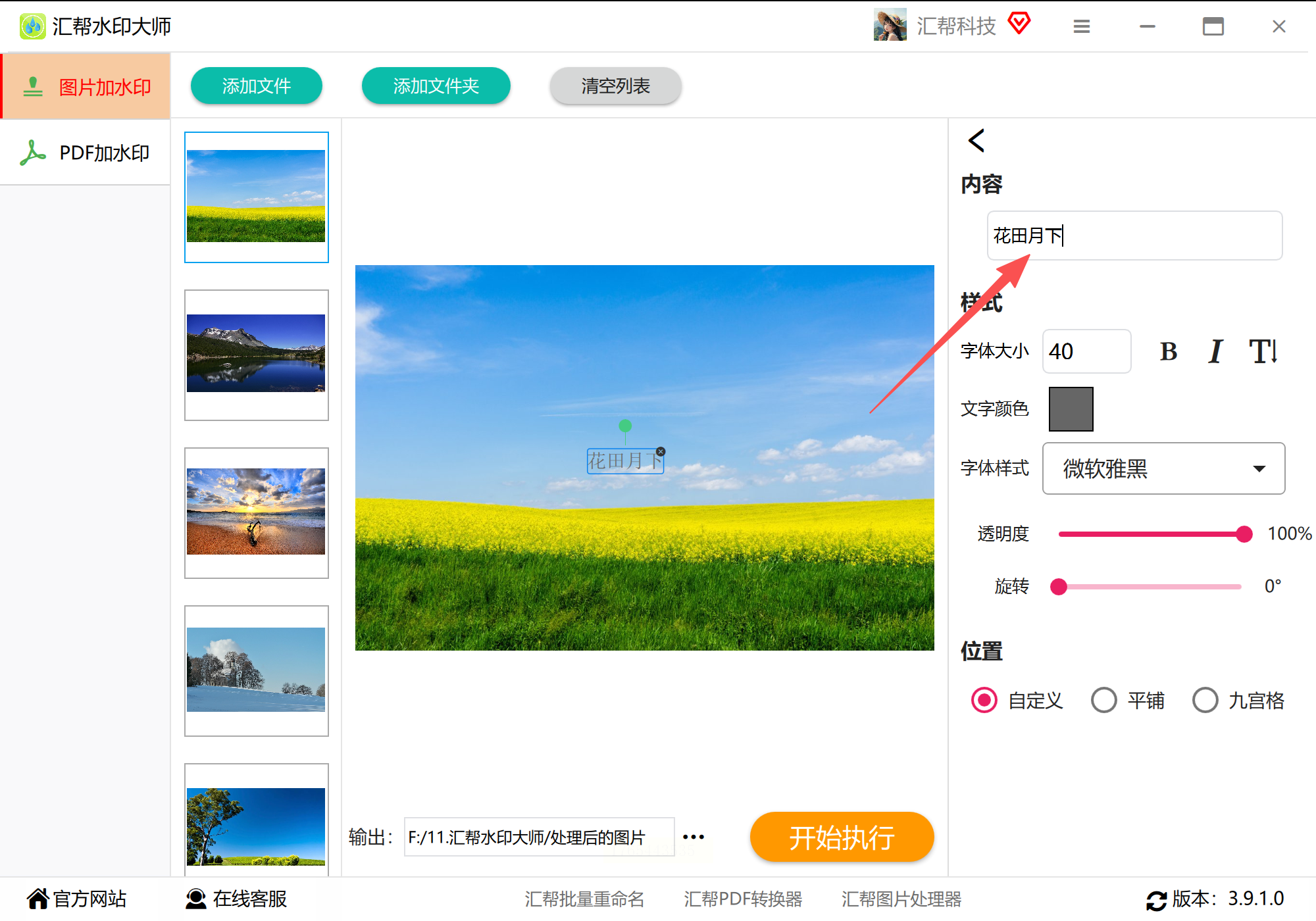Switch to the PDF加水印 tab
The image size is (1316, 921).
coord(86,153)
